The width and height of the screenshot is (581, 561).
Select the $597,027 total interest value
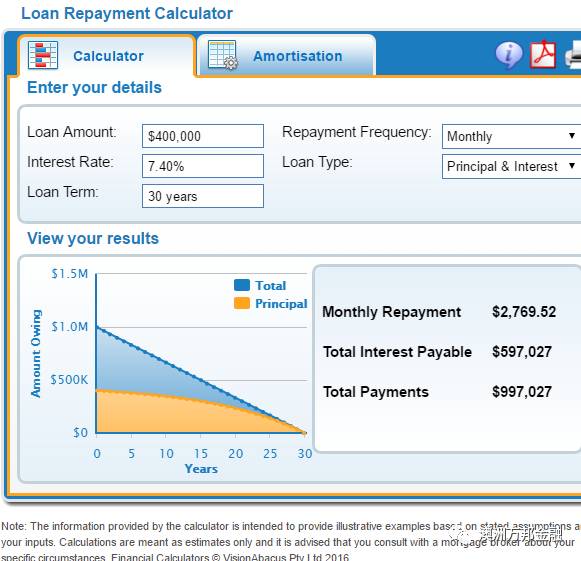pyautogui.click(x=522, y=352)
